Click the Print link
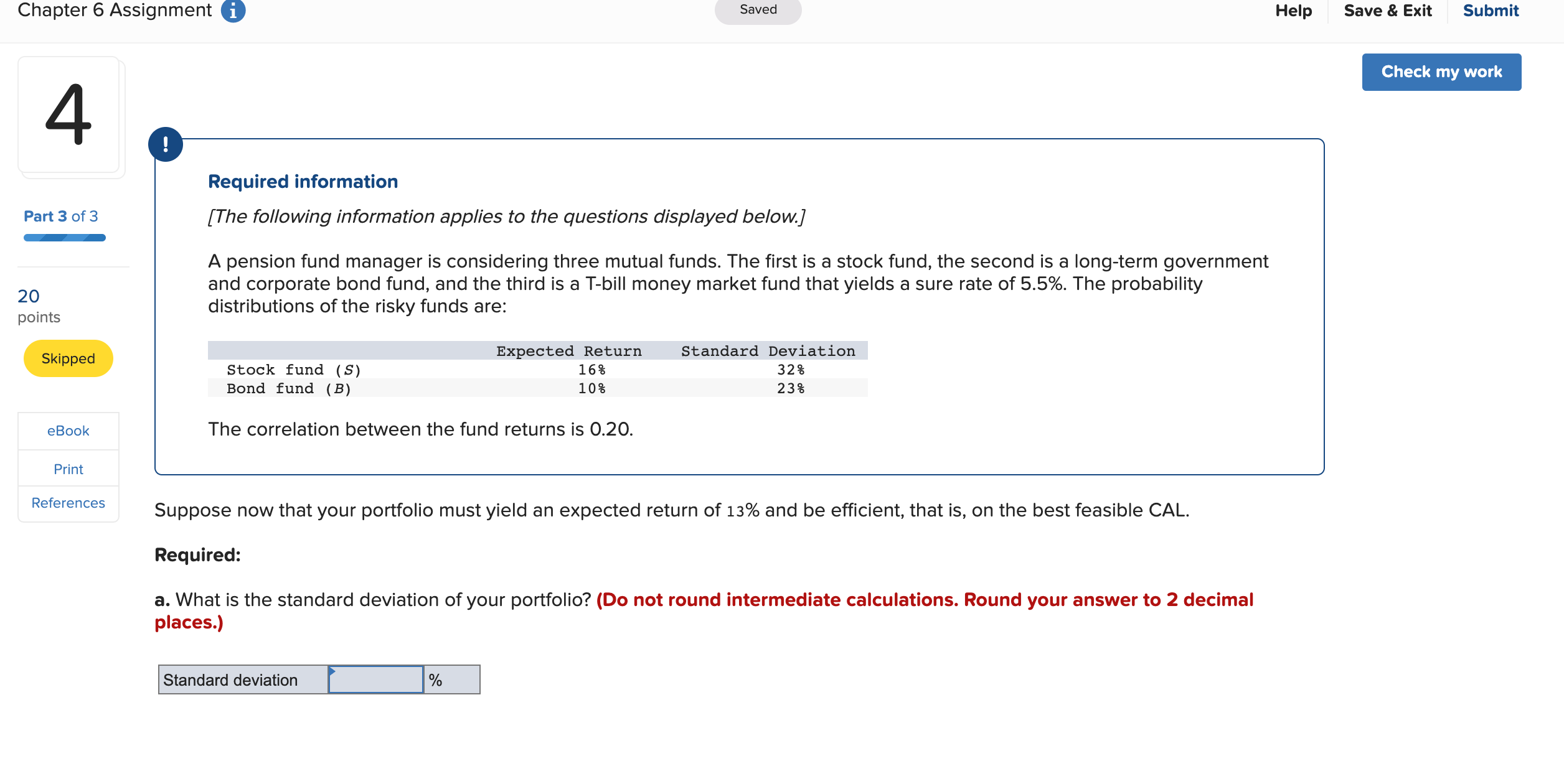 point(68,469)
